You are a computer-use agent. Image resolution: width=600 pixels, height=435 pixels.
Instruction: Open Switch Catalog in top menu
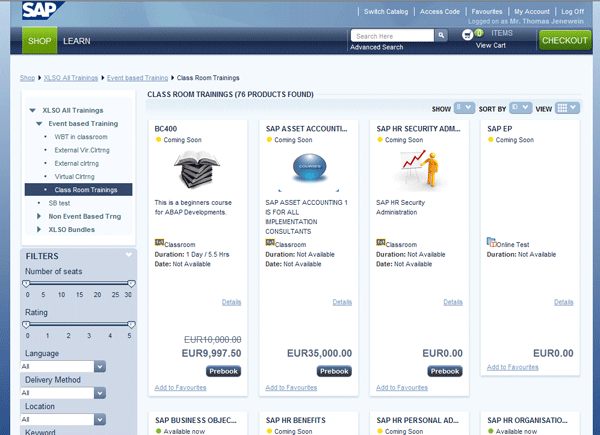[x=386, y=11]
